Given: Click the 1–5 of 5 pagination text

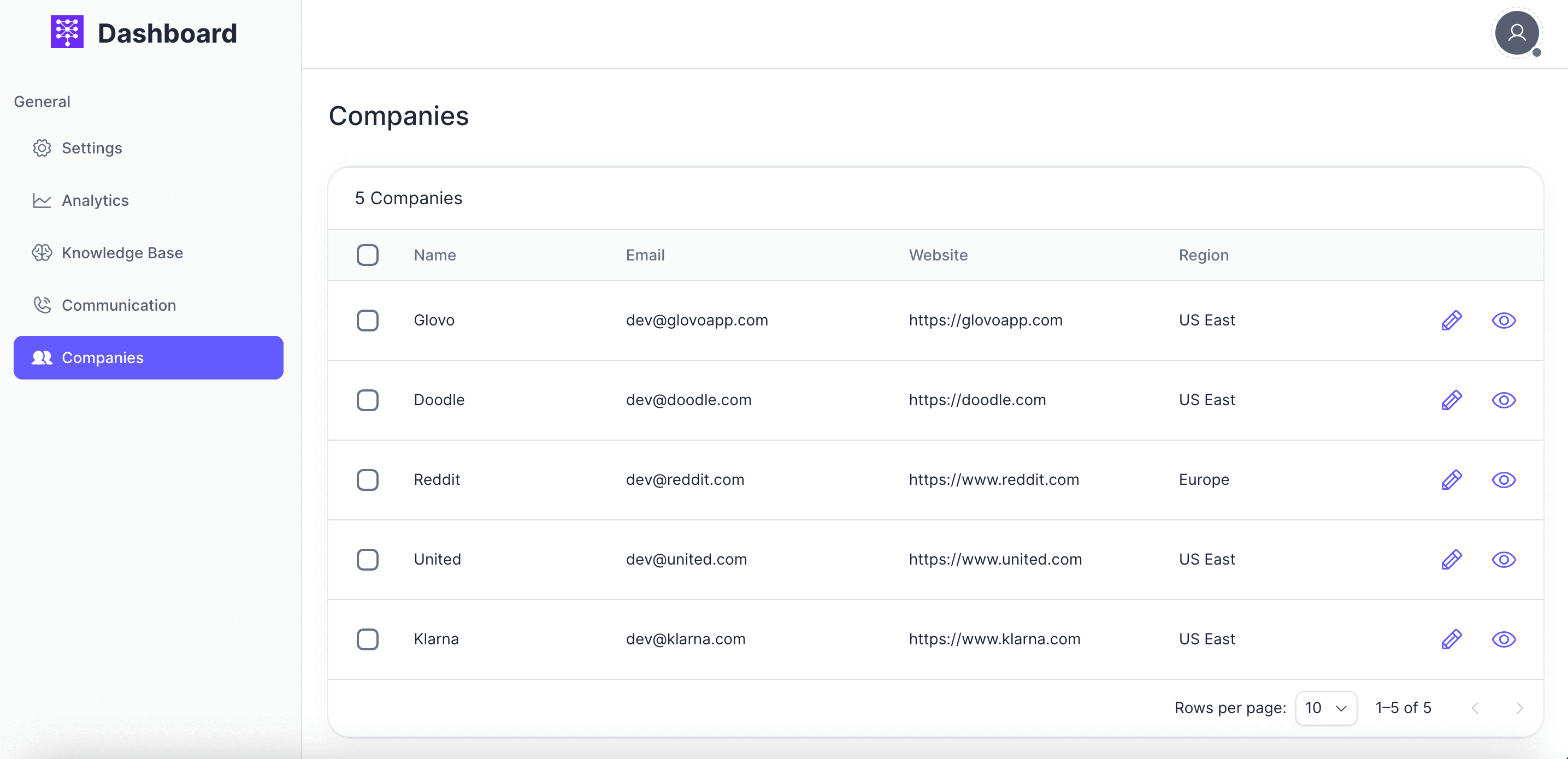Looking at the screenshot, I should coord(1403,708).
